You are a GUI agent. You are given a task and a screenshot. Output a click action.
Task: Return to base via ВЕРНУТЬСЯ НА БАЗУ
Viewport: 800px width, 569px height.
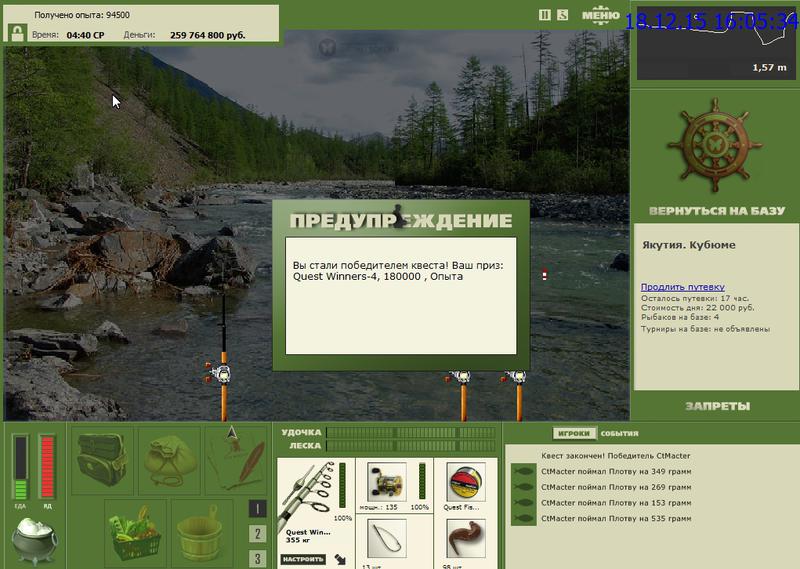click(x=717, y=211)
